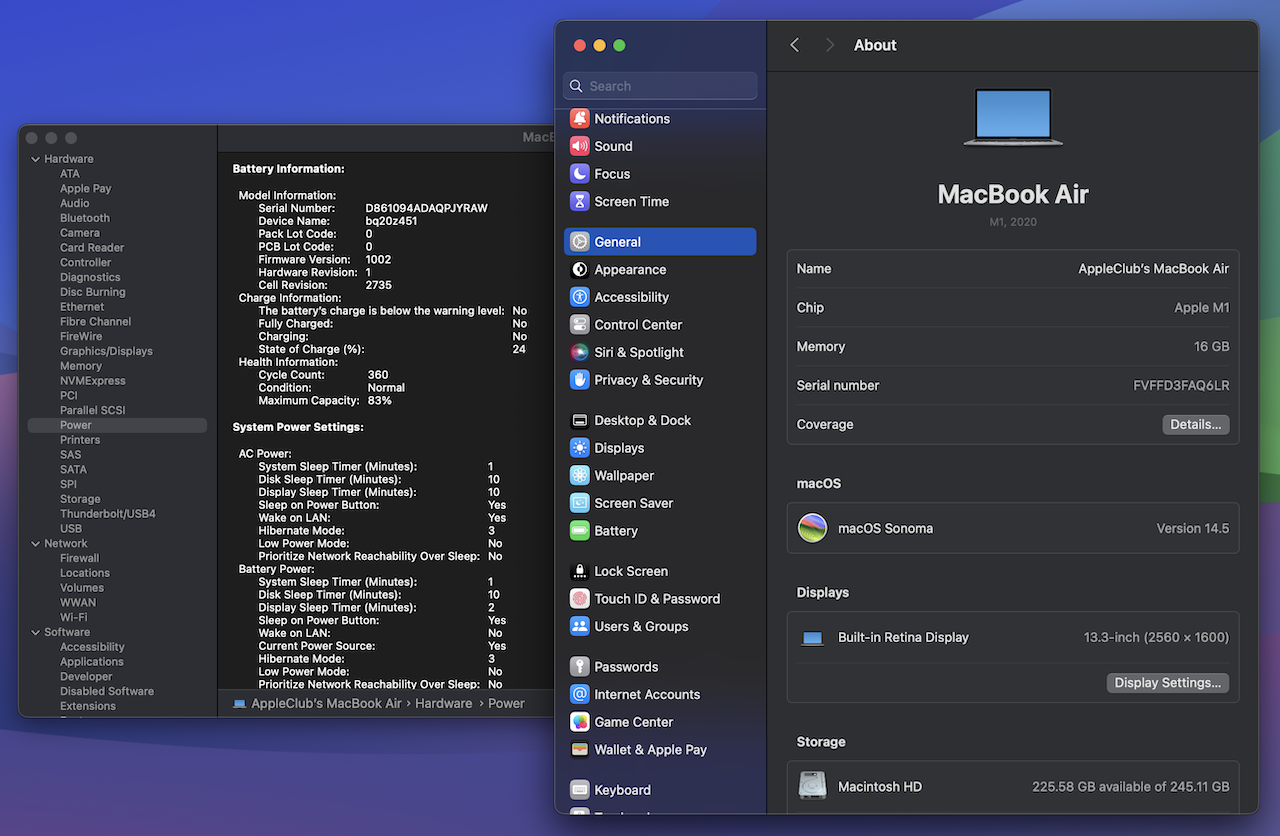
Task: Select Disabled Software in sidebar
Action: 107,691
